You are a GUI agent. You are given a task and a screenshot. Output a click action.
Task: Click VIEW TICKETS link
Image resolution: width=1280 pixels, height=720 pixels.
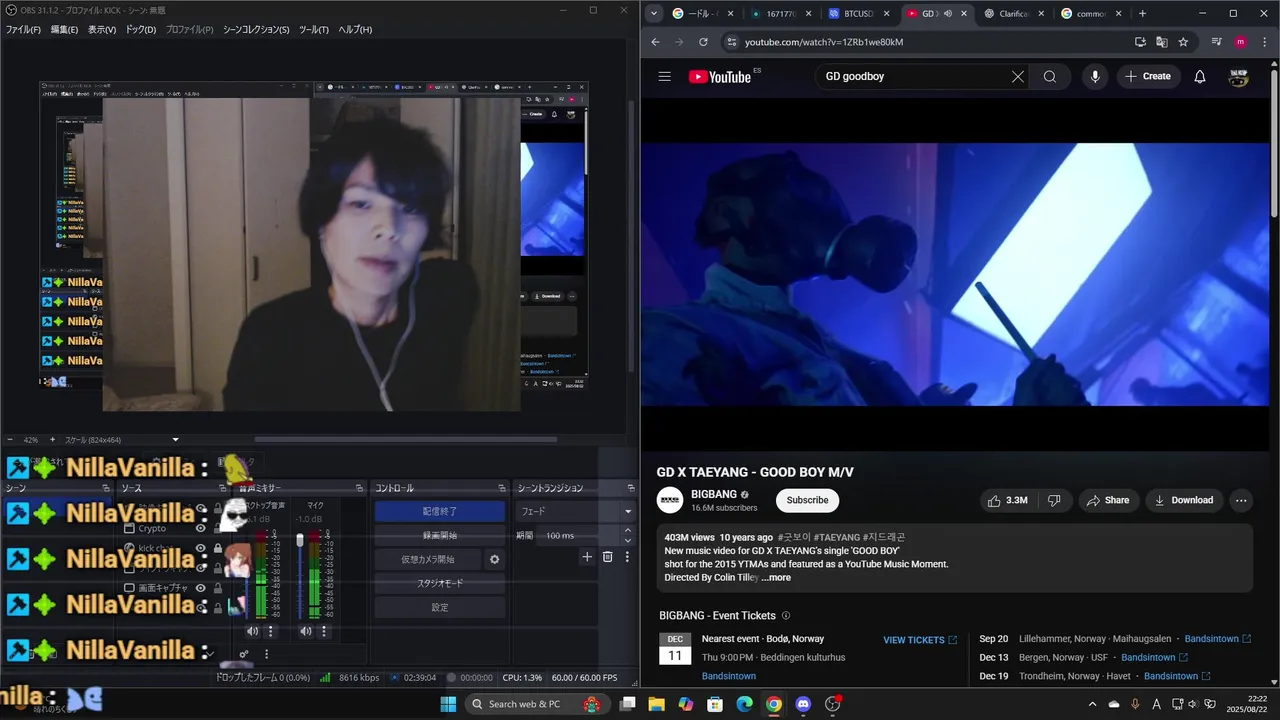tap(920, 640)
